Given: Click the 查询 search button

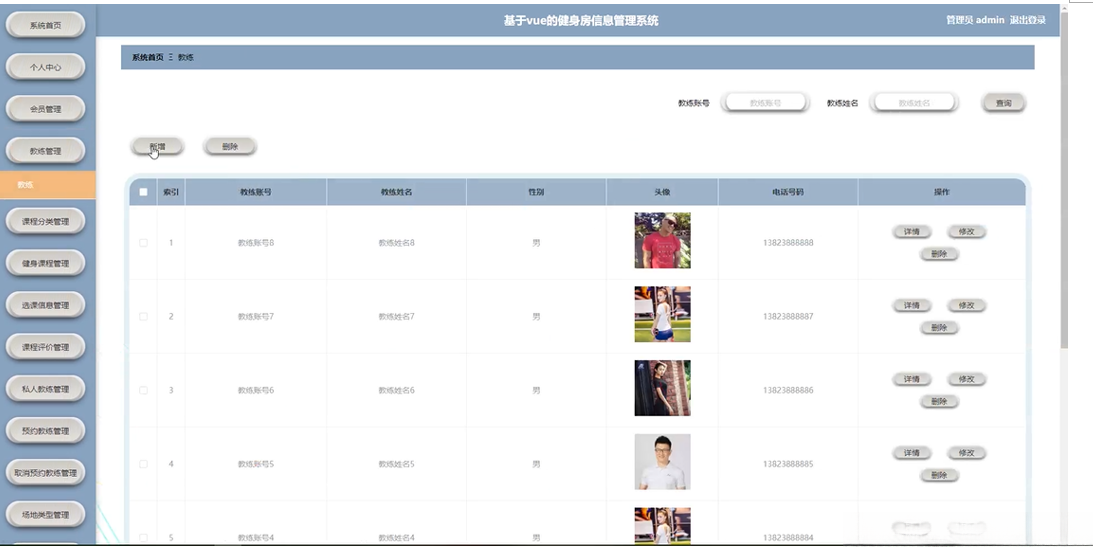Looking at the screenshot, I should 1003,102.
